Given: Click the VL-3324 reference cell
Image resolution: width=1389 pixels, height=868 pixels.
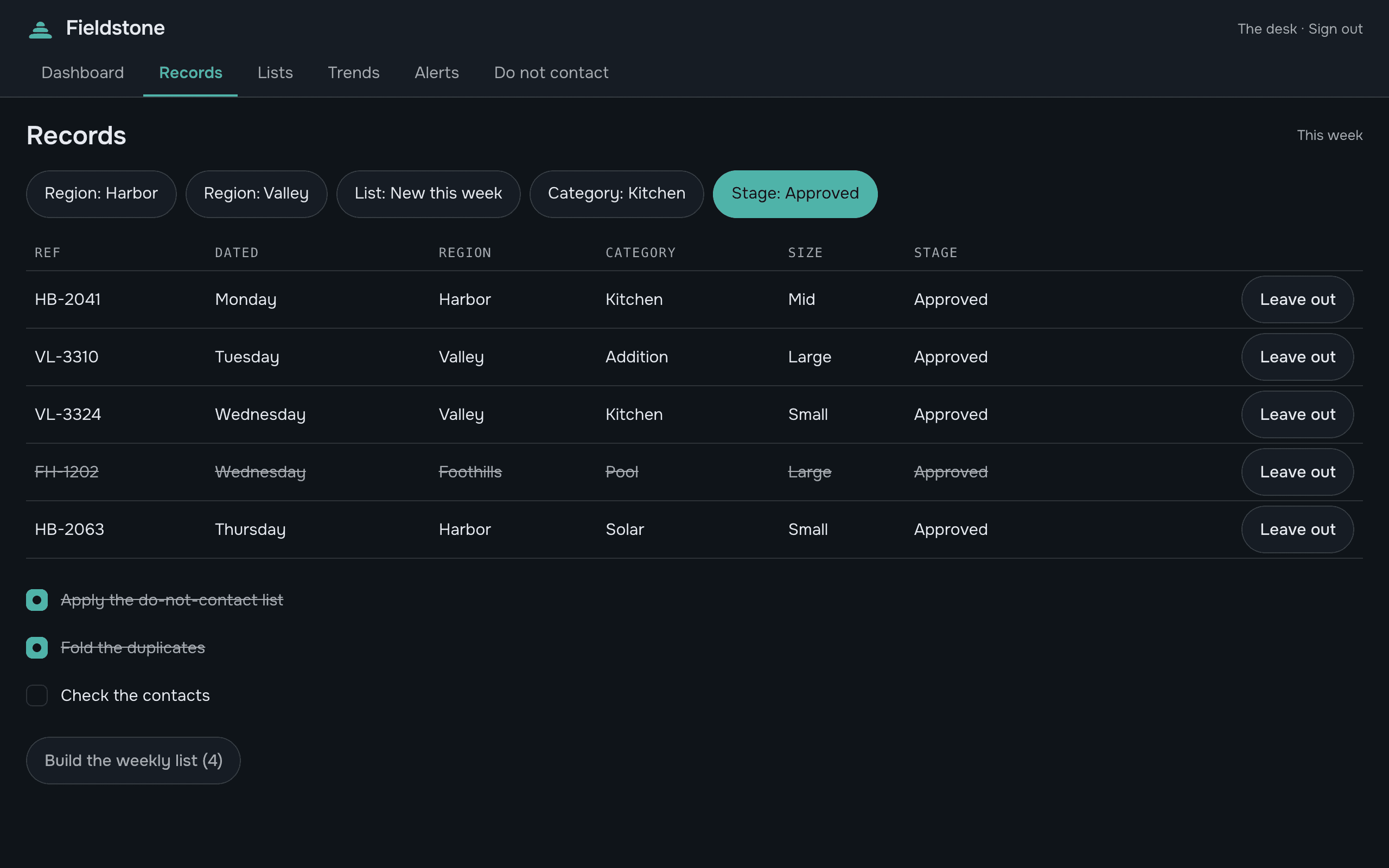Looking at the screenshot, I should 68,414.
